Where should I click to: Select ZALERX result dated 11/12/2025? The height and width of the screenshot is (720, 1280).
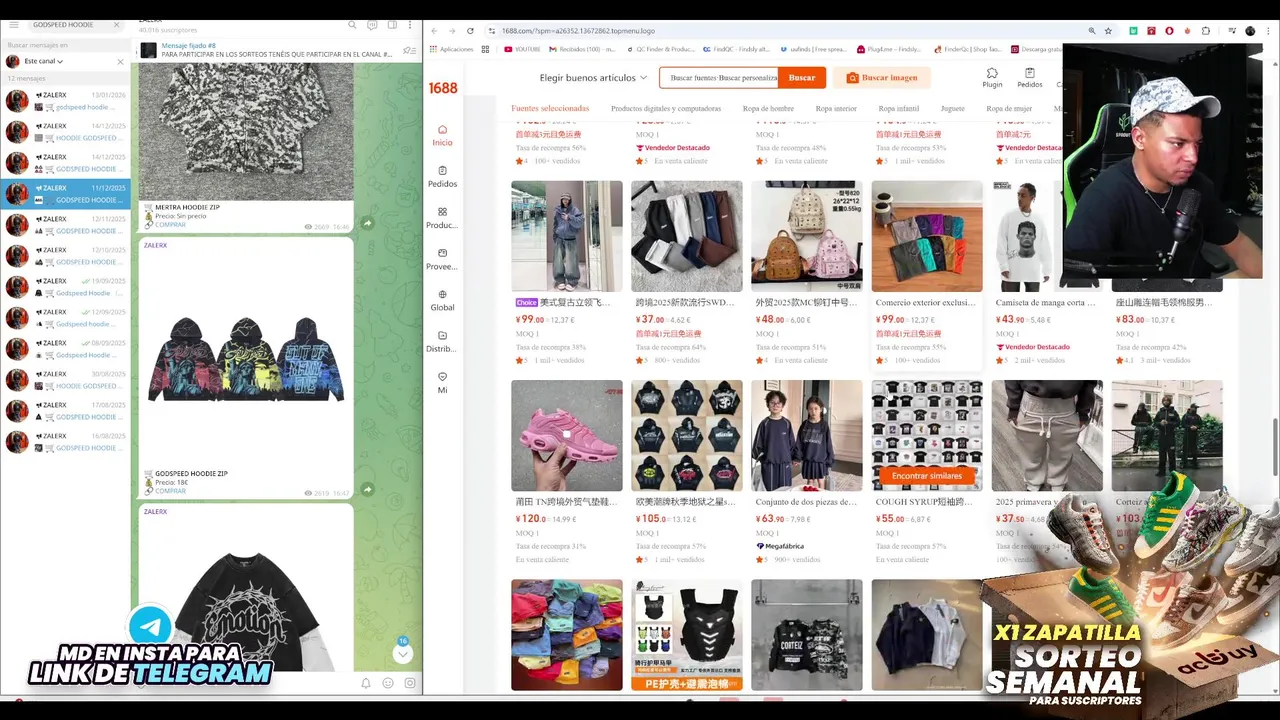pos(65,194)
